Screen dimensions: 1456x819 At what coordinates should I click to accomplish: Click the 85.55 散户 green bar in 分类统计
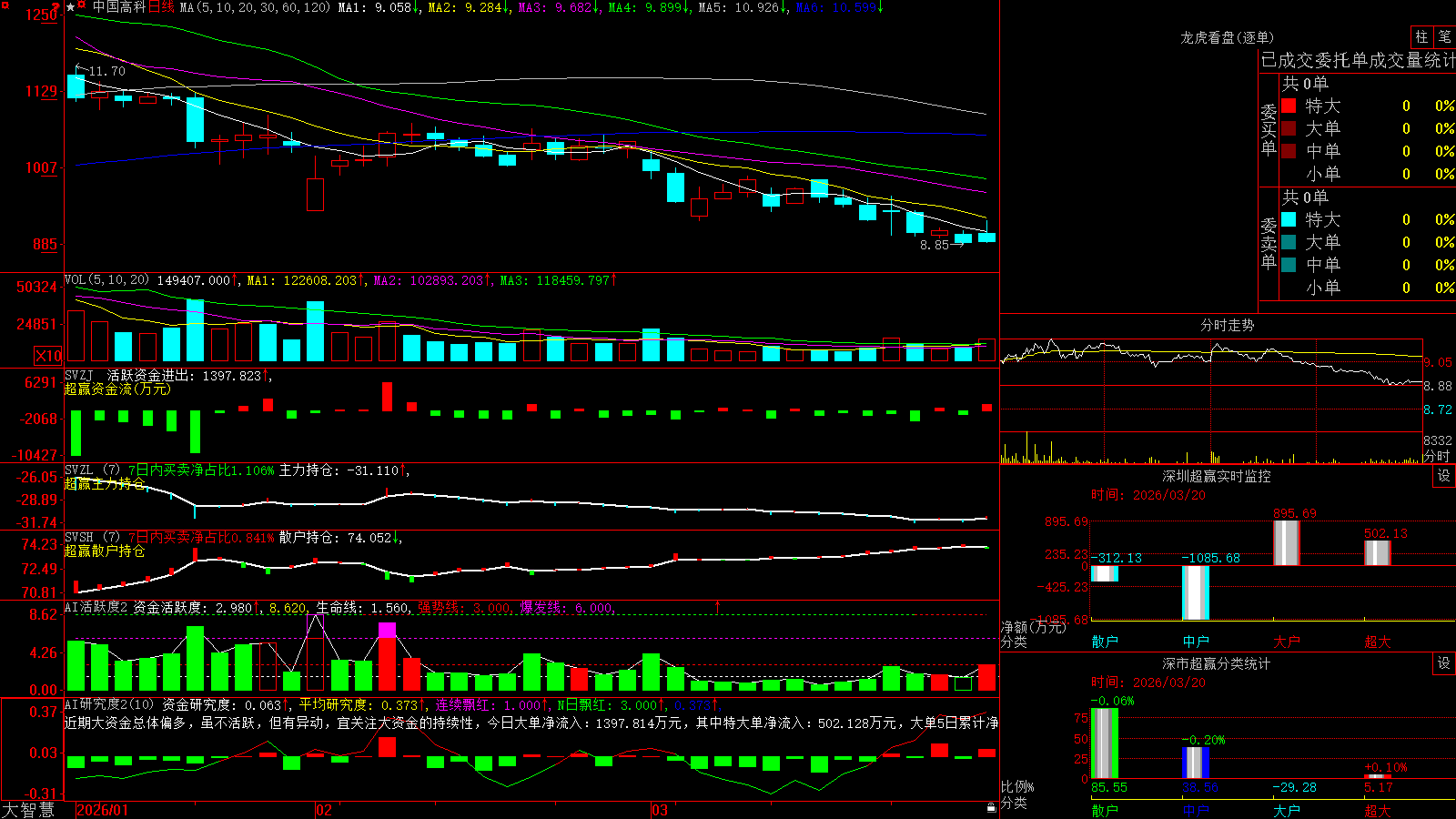tap(1105, 743)
